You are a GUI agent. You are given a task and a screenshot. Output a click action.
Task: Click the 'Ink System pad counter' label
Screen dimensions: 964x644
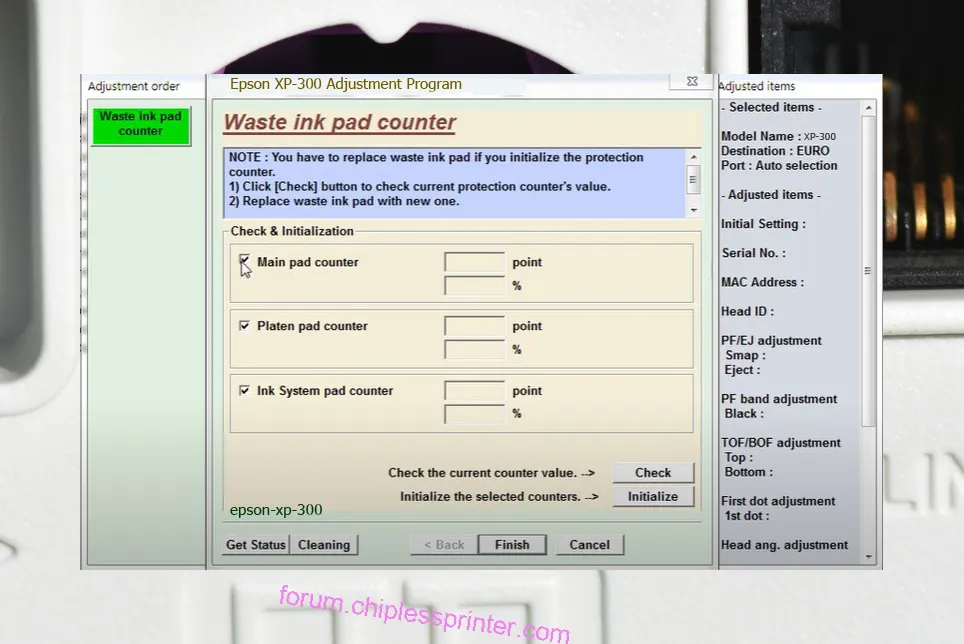[x=325, y=391]
